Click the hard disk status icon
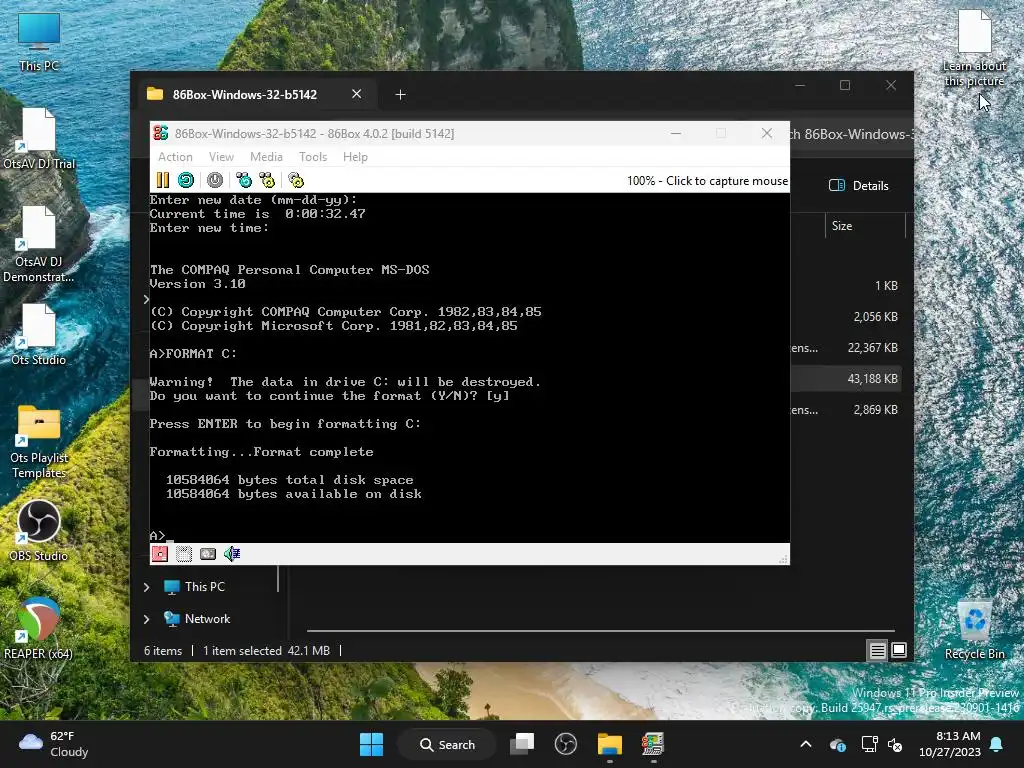The width and height of the screenshot is (1024, 768). (x=208, y=554)
